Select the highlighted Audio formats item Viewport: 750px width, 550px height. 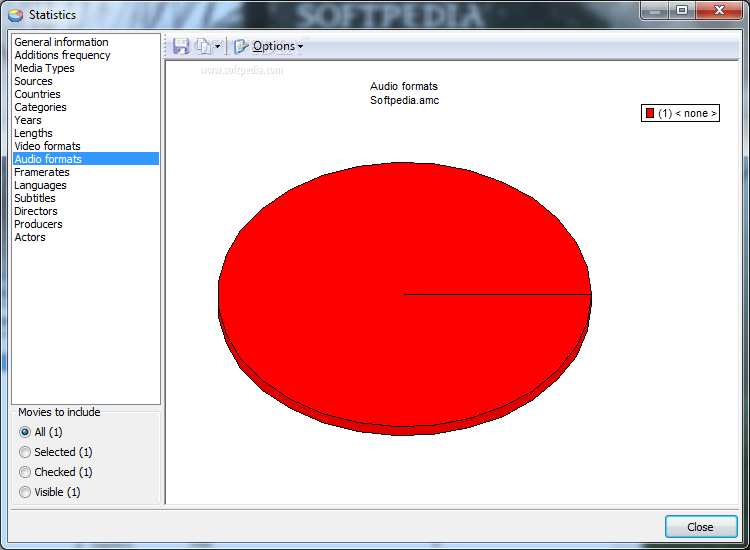click(86, 159)
